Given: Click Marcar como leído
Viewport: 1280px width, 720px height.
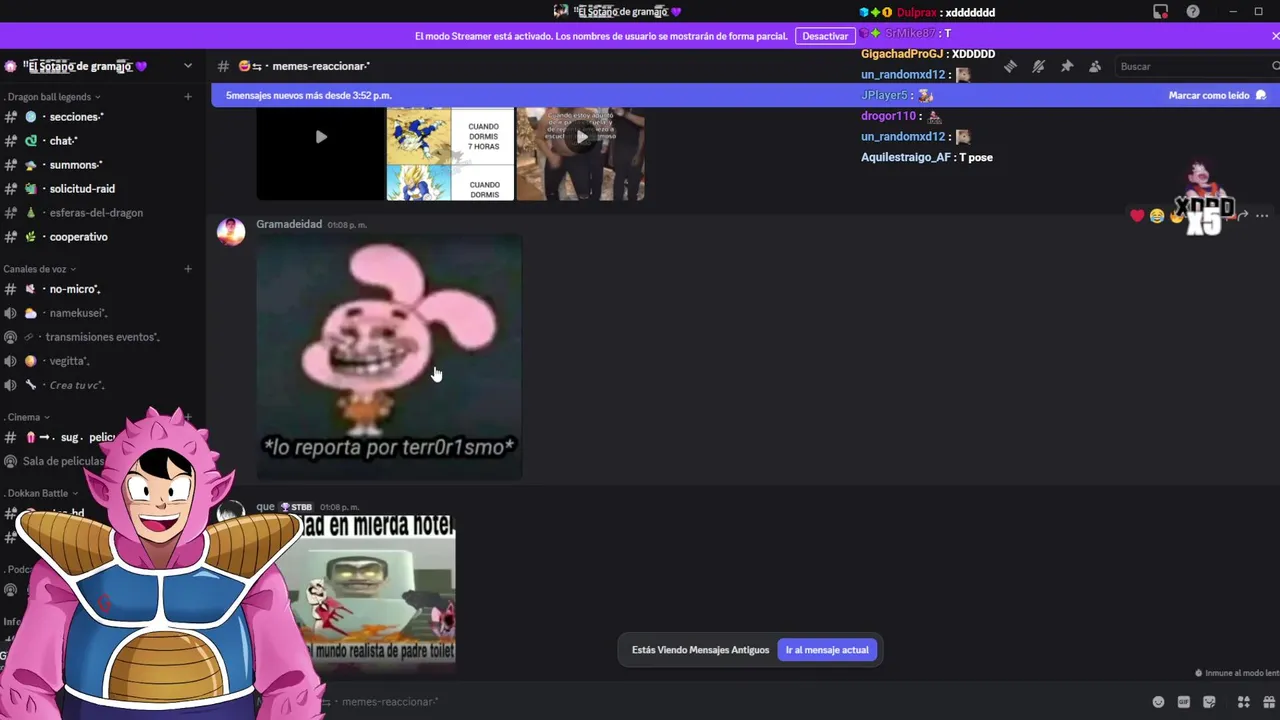Looking at the screenshot, I should pyautogui.click(x=1217, y=95).
